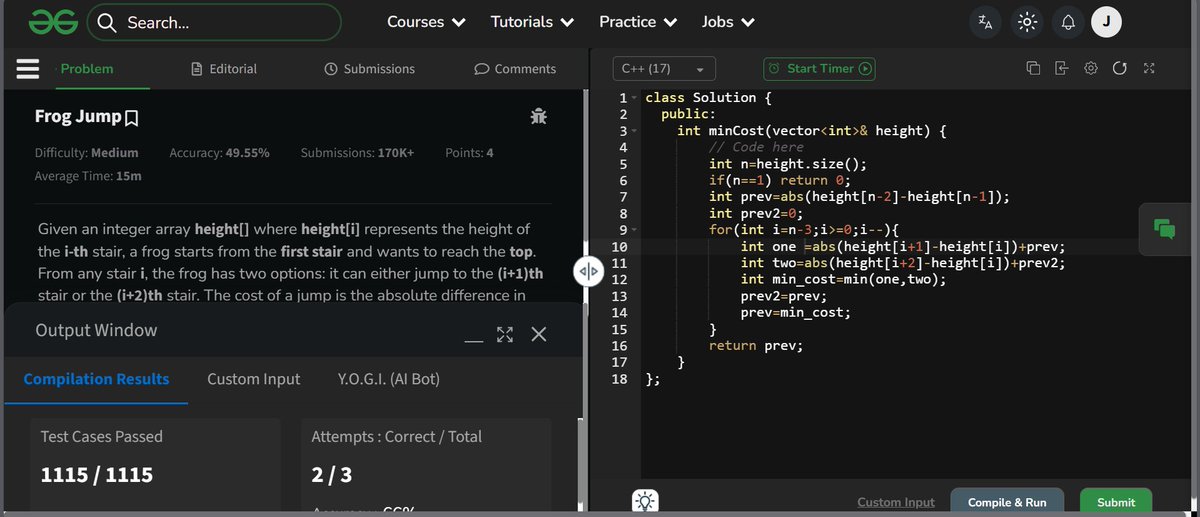1200x517 pixels.
Task: Open the GeeksforGeeks logo home link
Action: coord(54,22)
